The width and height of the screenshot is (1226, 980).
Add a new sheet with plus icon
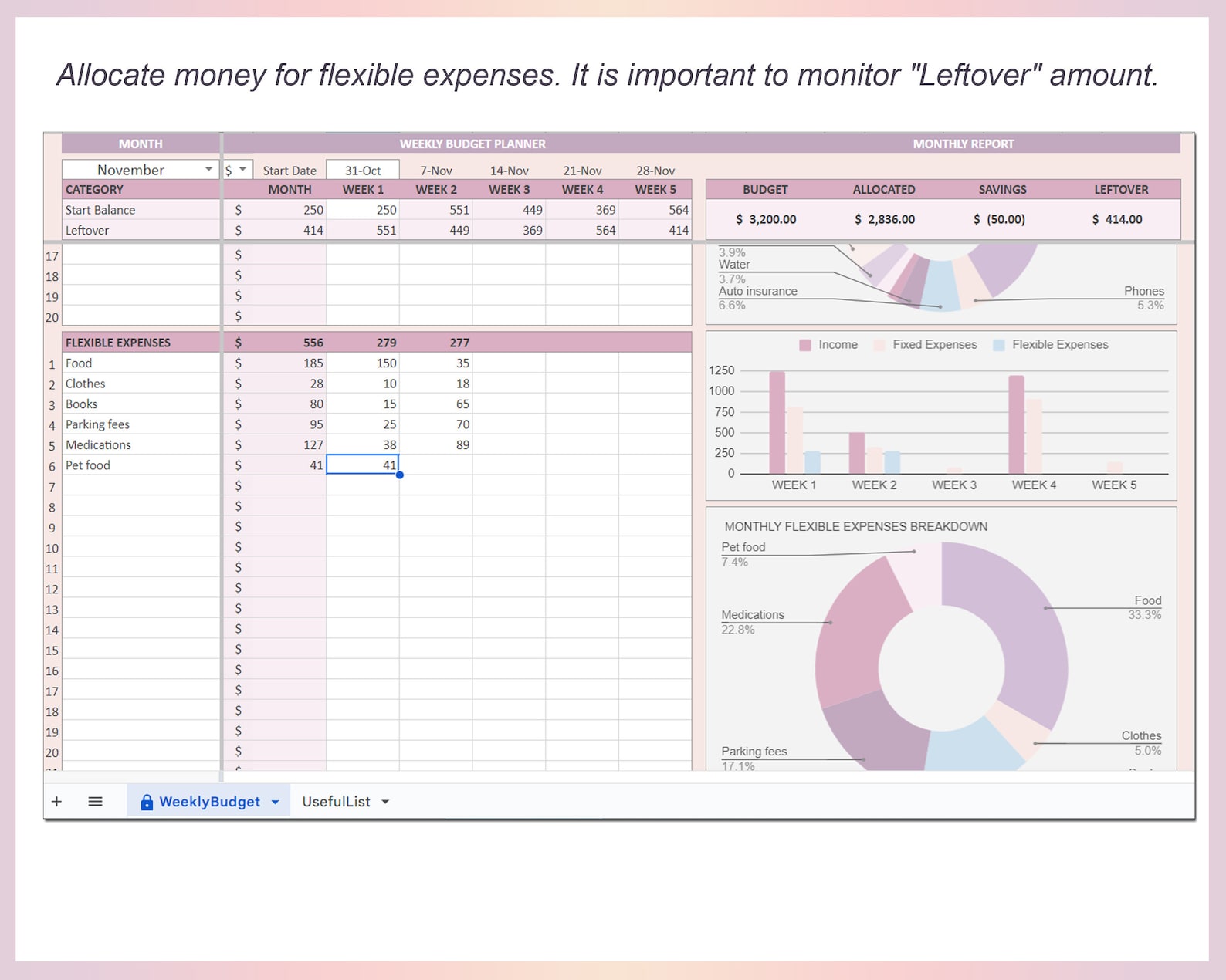tap(56, 801)
